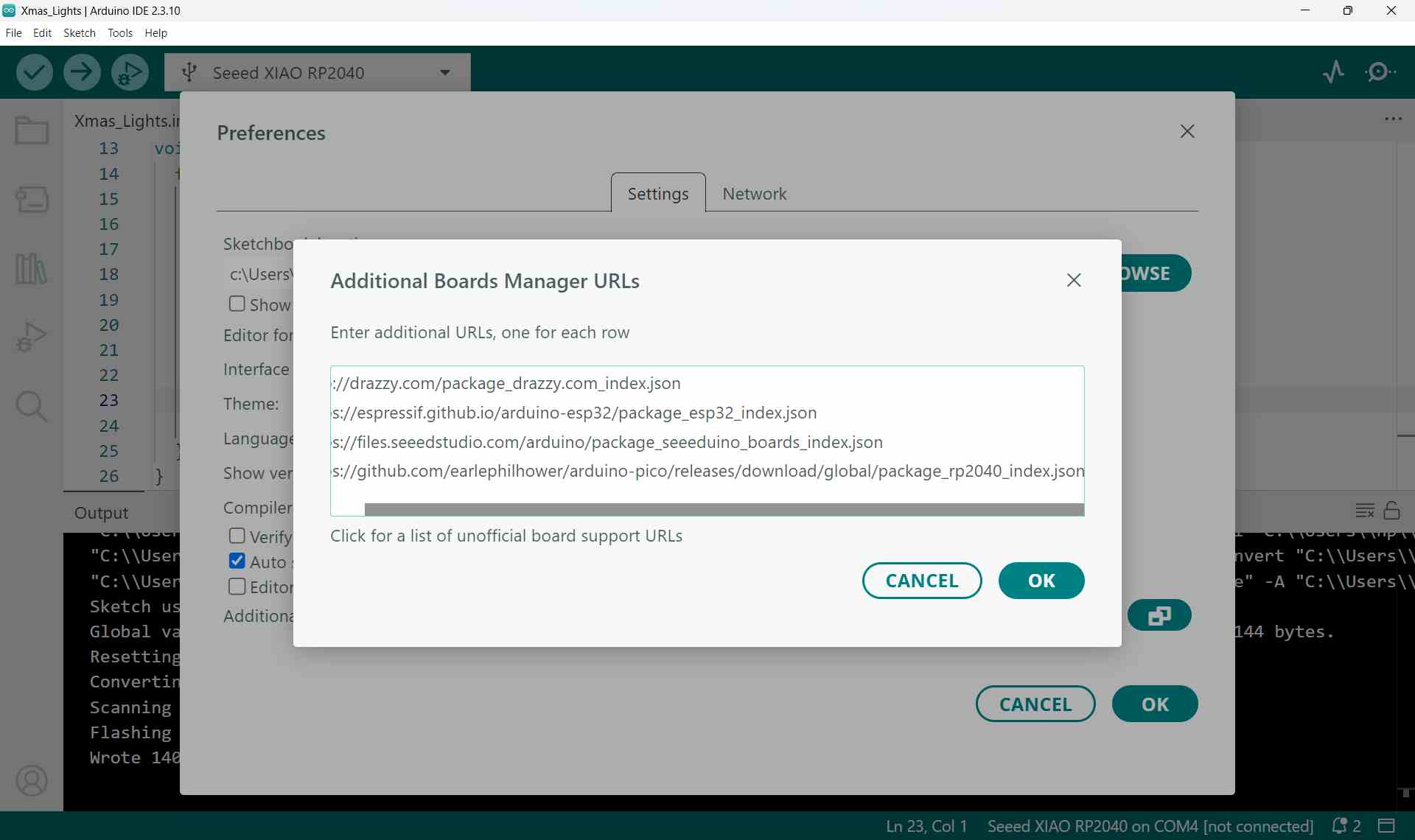Open the Serial Plotter icon
The image size is (1415, 840).
point(1333,72)
